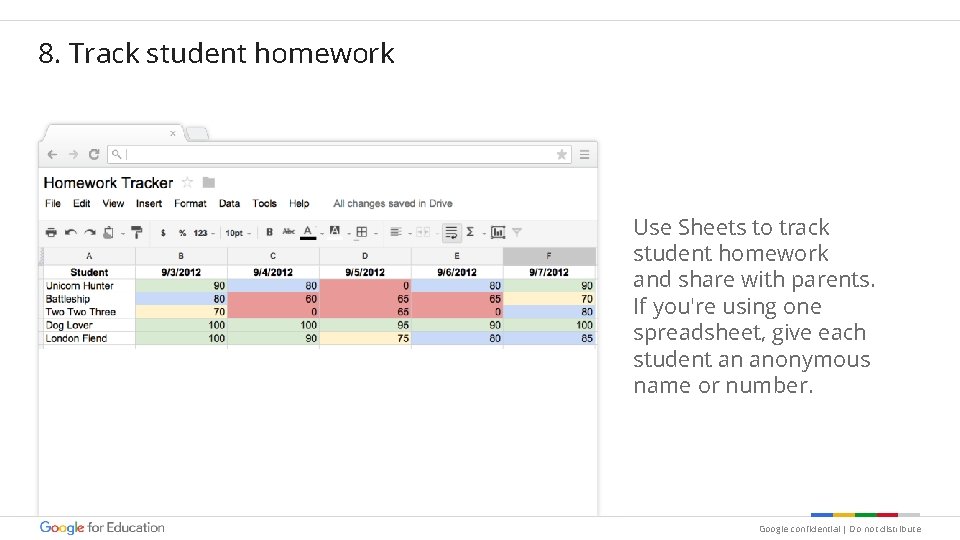The image size is (960, 540).
Task: Click the redo arrow in the Sheets toolbar
Action: 88,232
